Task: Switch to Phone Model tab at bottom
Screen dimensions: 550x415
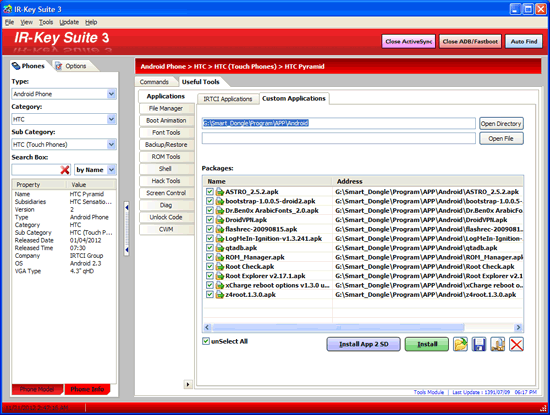Action: tap(37, 389)
